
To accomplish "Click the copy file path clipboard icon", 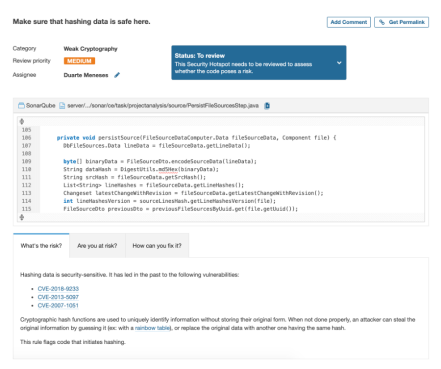I will 267,106.
